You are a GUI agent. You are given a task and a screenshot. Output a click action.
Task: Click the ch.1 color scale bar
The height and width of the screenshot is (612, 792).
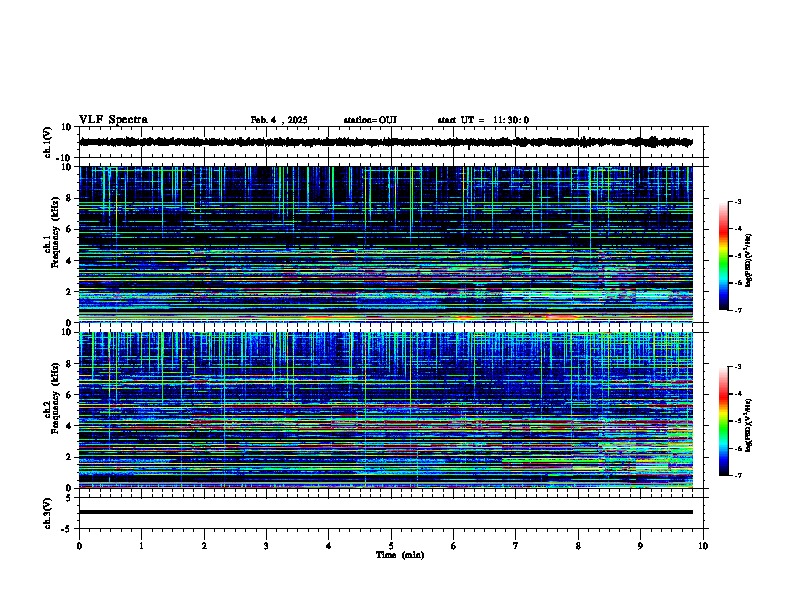point(724,256)
